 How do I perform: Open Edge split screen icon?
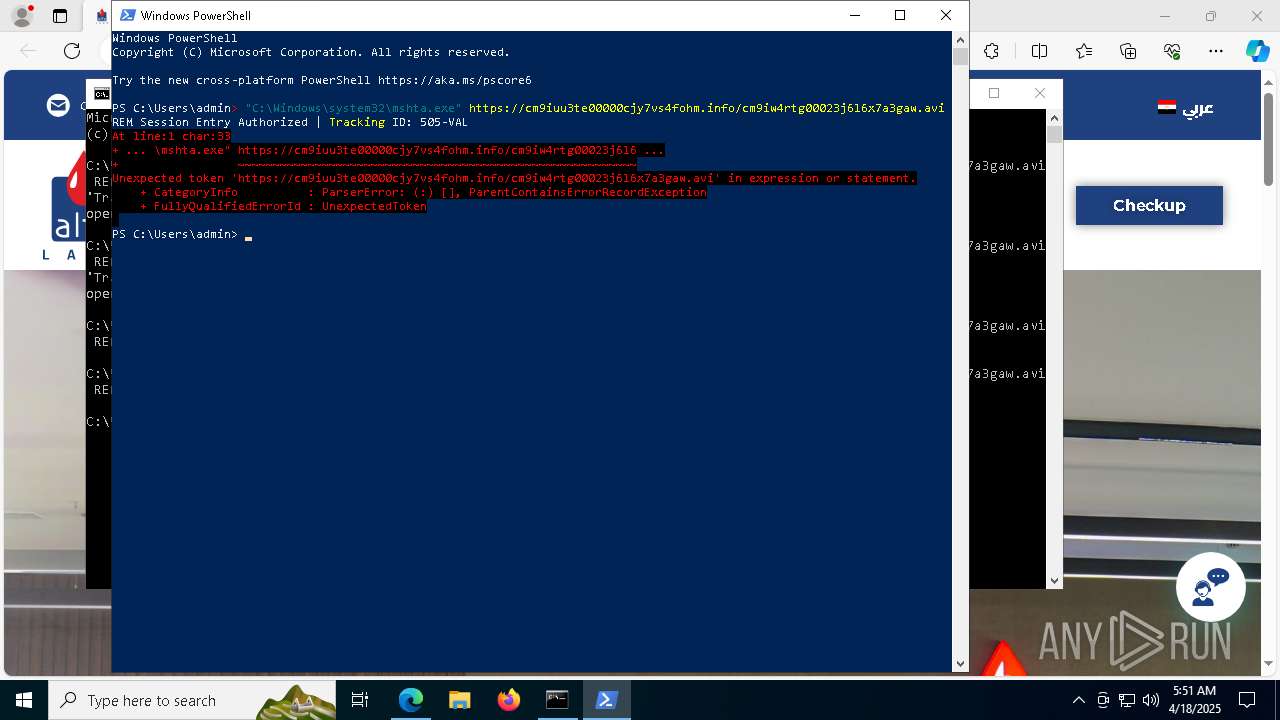click(1039, 51)
